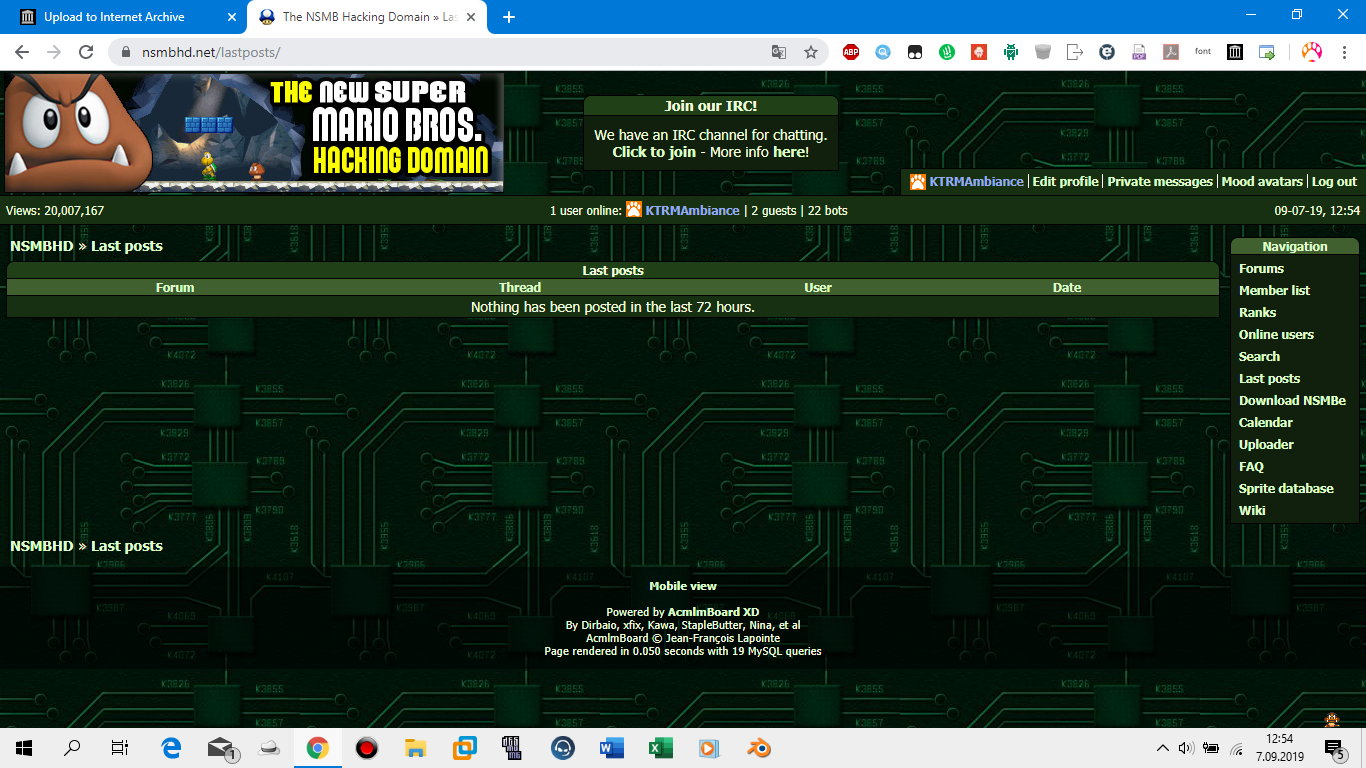This screenshot has height=768, width=1366.
Task: Click the Mobile view link
Action: click(683, 586)
